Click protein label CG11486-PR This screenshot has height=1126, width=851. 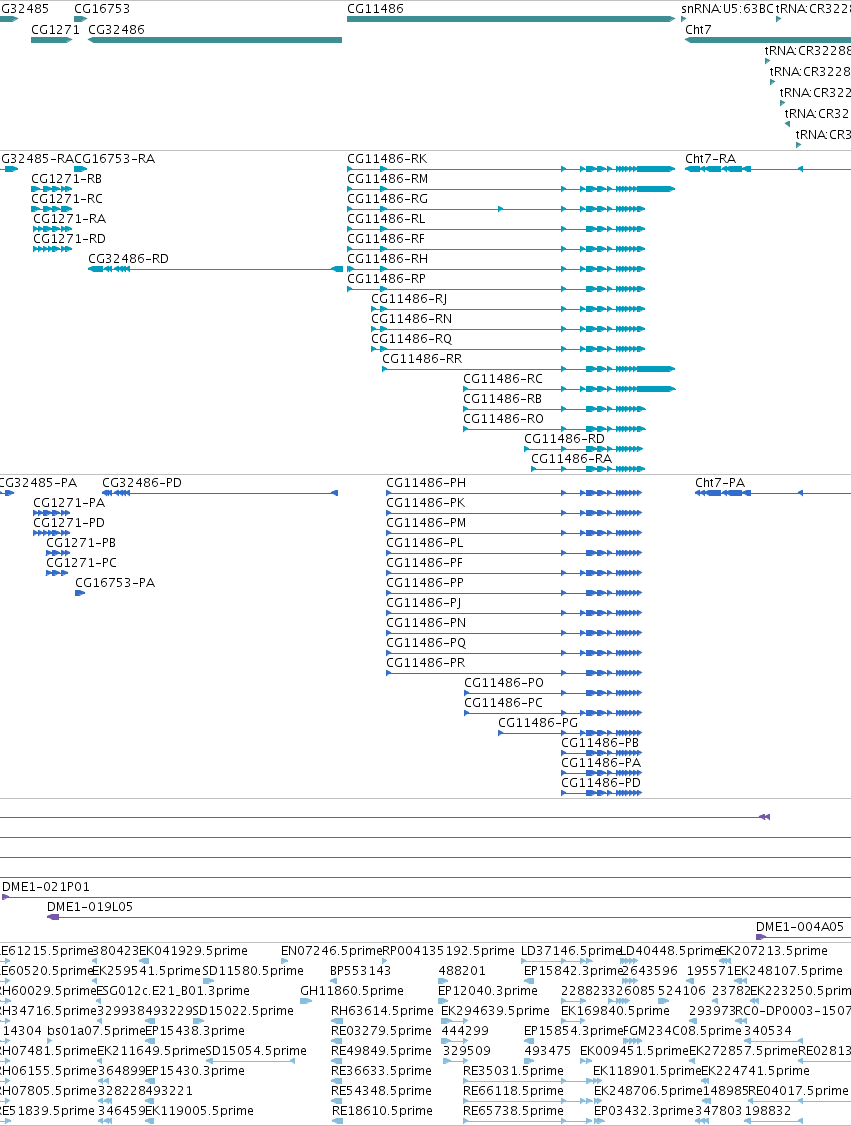pos(426,664)
